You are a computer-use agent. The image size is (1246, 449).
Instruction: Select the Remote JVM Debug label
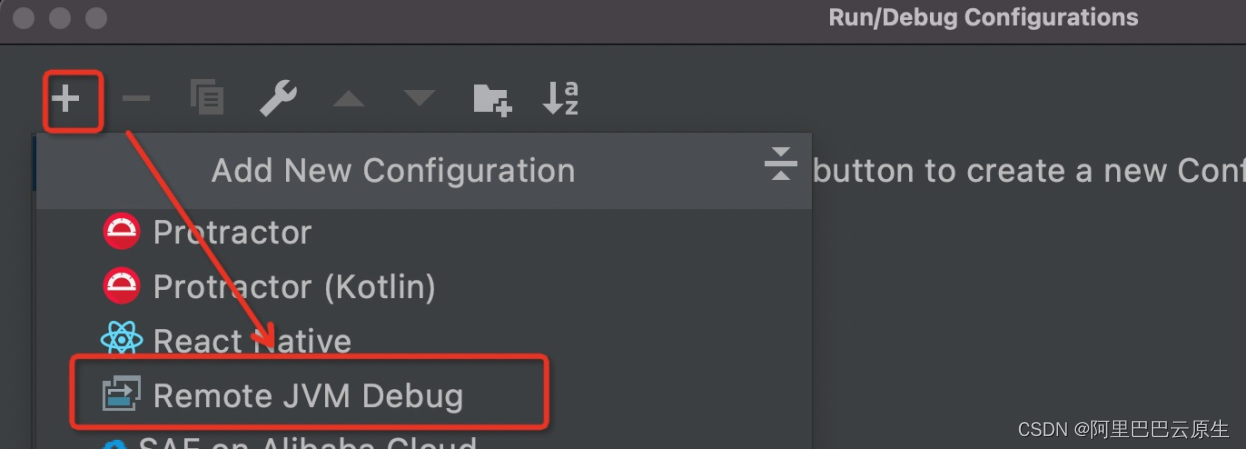pyautogui.click(x=308, y=396)
